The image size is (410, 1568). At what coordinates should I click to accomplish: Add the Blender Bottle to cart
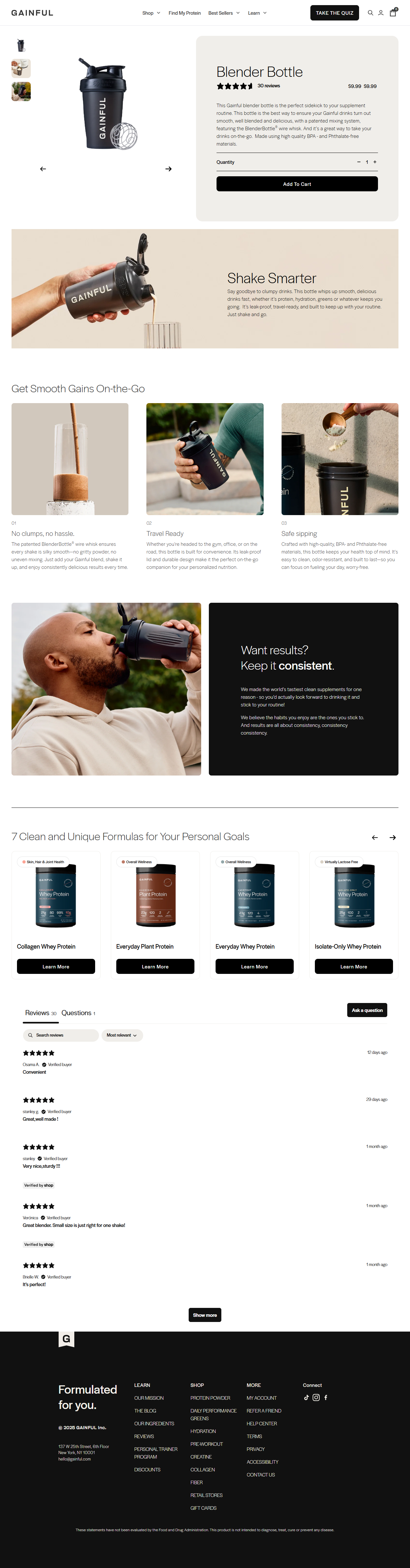click(297, 184)
